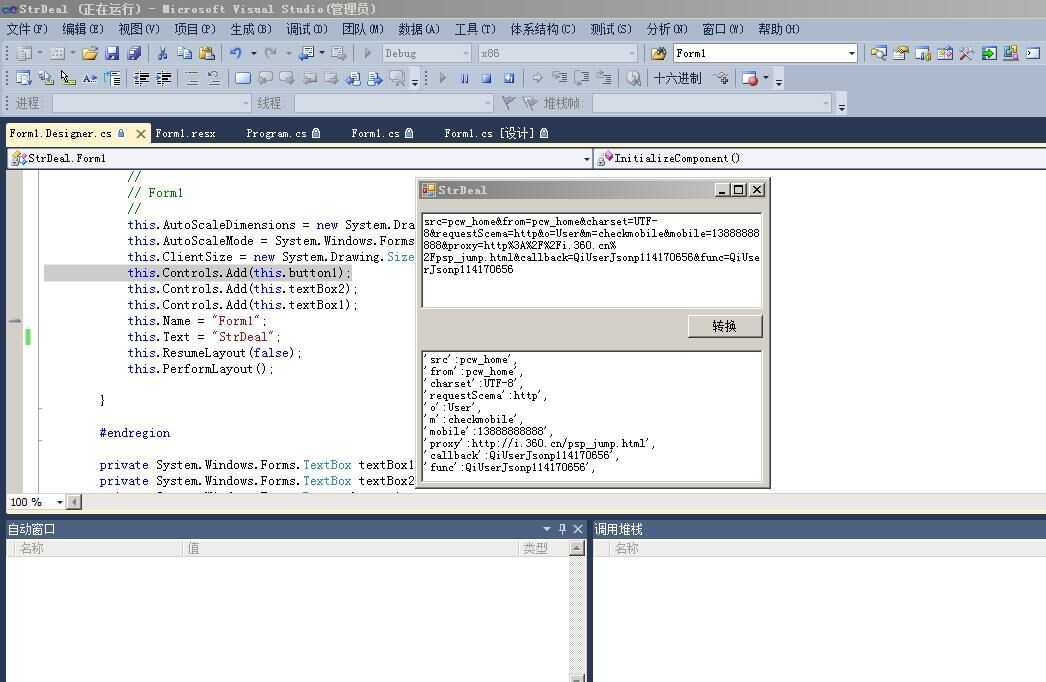Close the Form1.Designer.cs tab
Screen dimensions: 1046x682
click(x=141, y=133)
